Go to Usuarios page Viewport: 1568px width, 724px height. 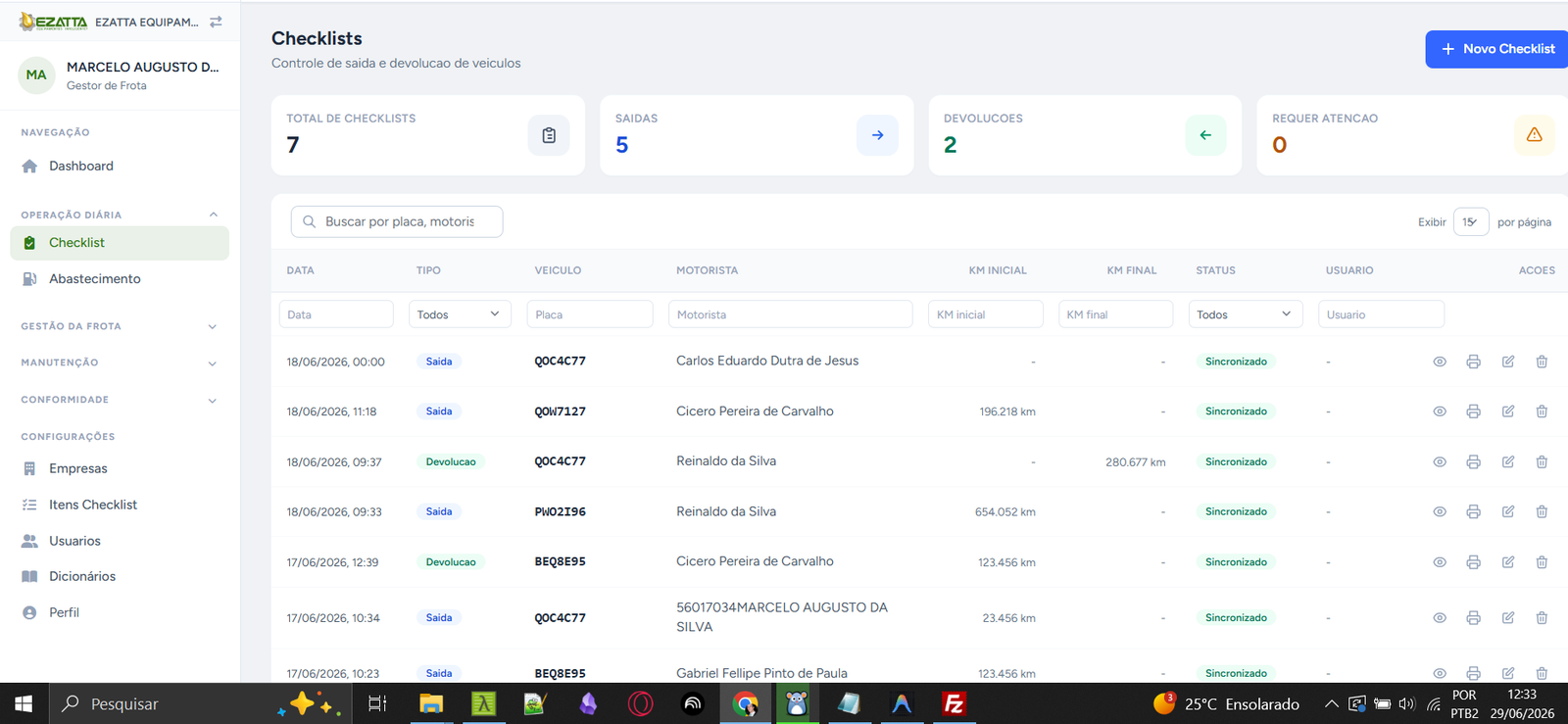point(120,541)
